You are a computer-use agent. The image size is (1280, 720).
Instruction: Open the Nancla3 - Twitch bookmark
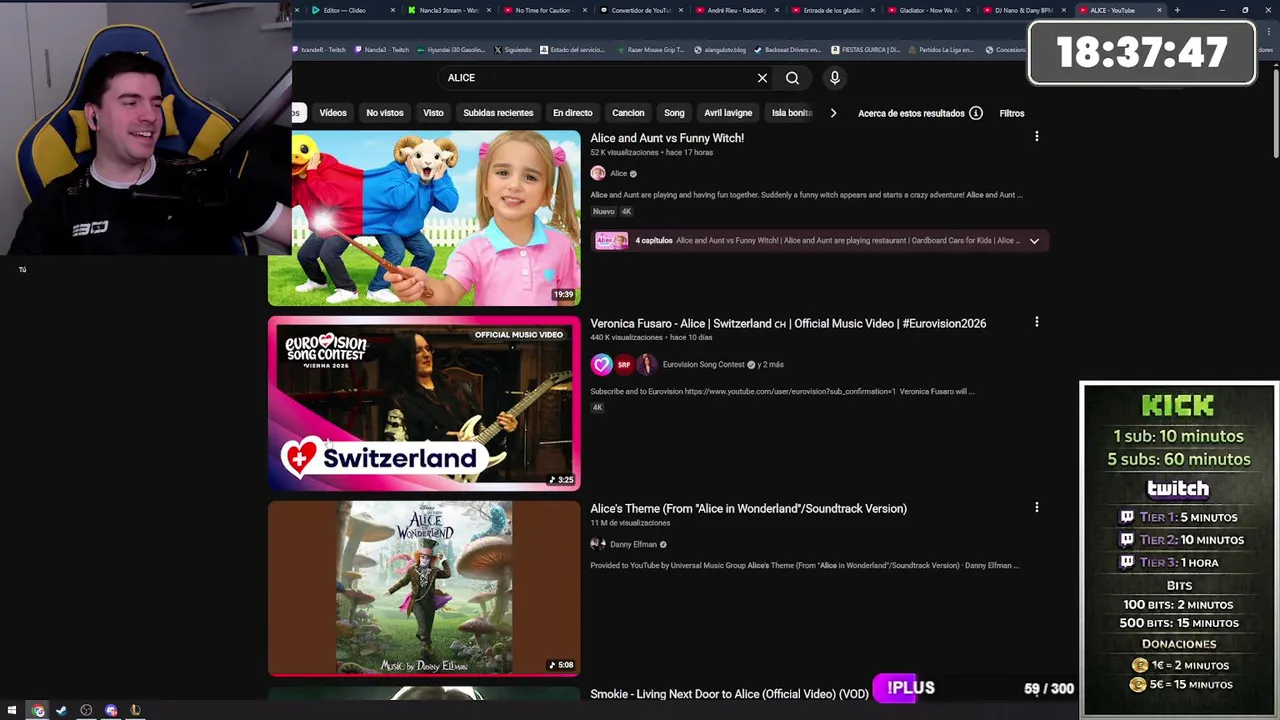(381, 50)
